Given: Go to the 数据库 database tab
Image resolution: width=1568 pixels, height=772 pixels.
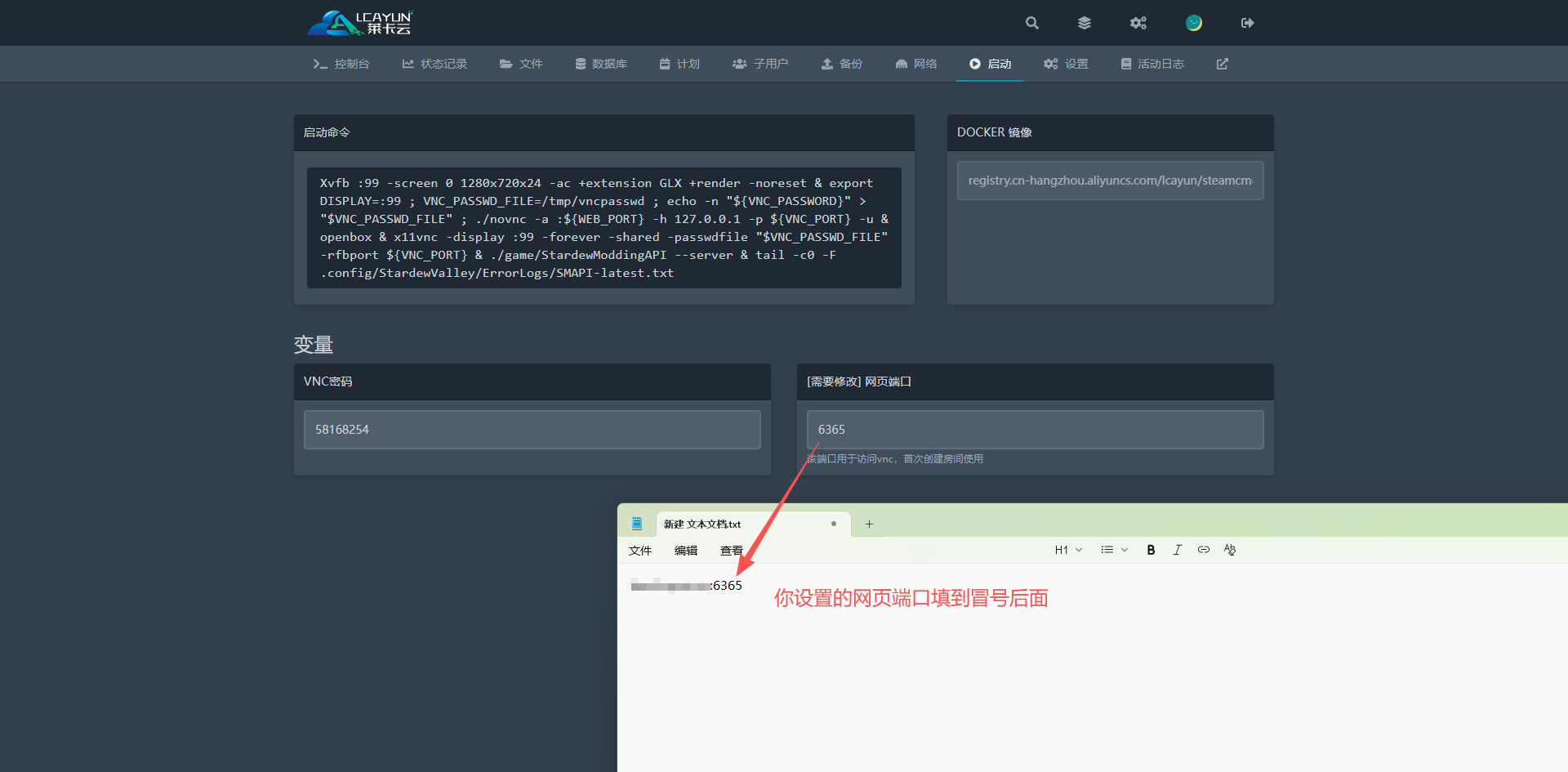Looking at the screenshot, I should pyautogui.click(x=601, y=64).
